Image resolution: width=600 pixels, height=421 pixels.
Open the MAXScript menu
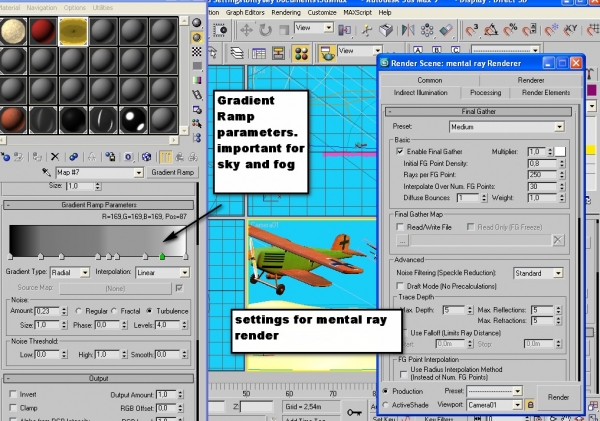(x=357, y=12)
